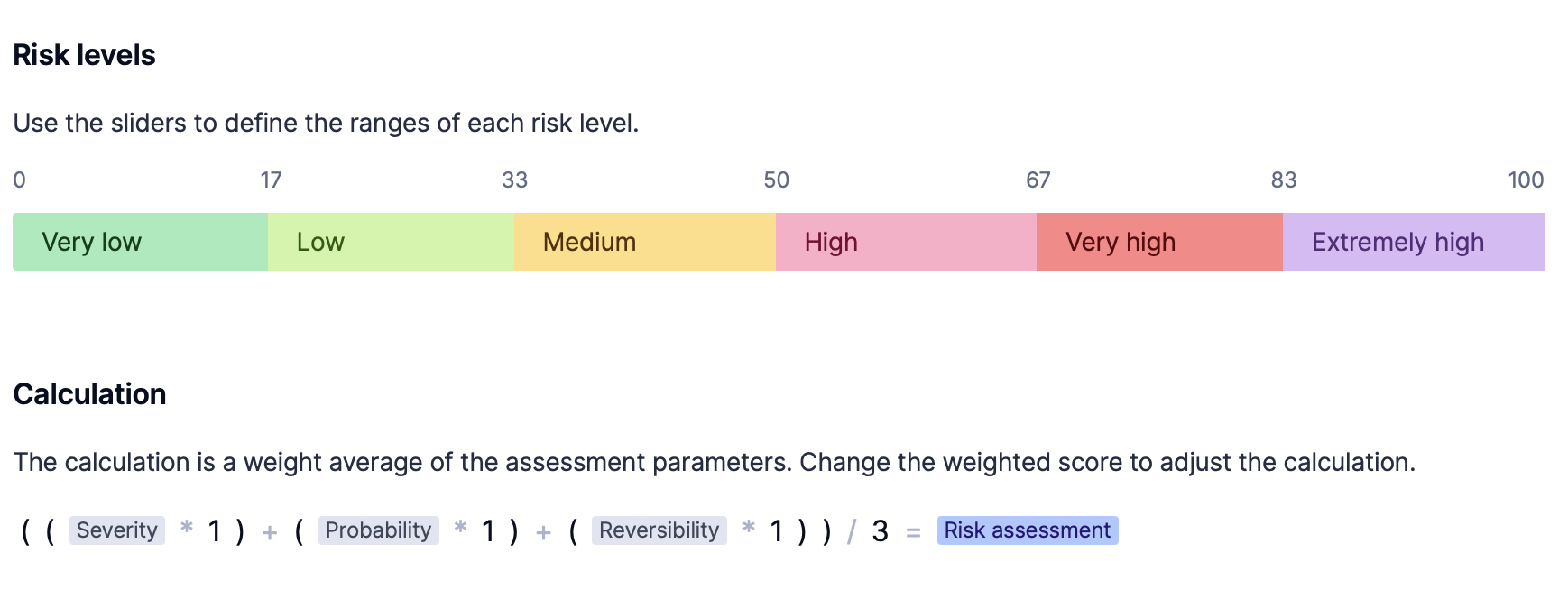The width and height of the screenshot is (1568, 590).
Task: Click the Risk assessment result chip
Action: click(1028, 530)
